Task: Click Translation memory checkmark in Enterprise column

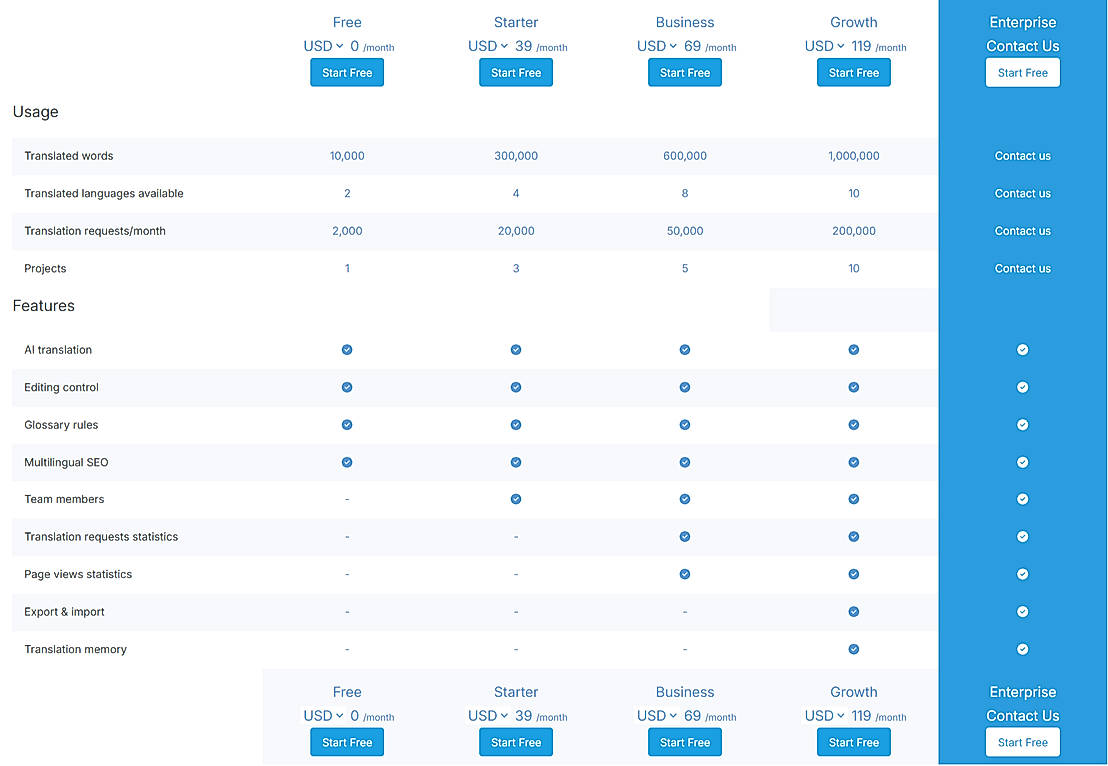Action: tap(1022, 649)
